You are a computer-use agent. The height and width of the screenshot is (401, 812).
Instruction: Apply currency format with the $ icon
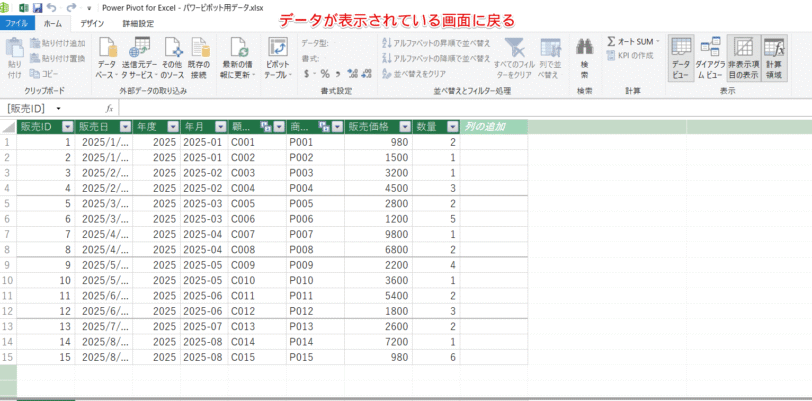tap(306, 74)
